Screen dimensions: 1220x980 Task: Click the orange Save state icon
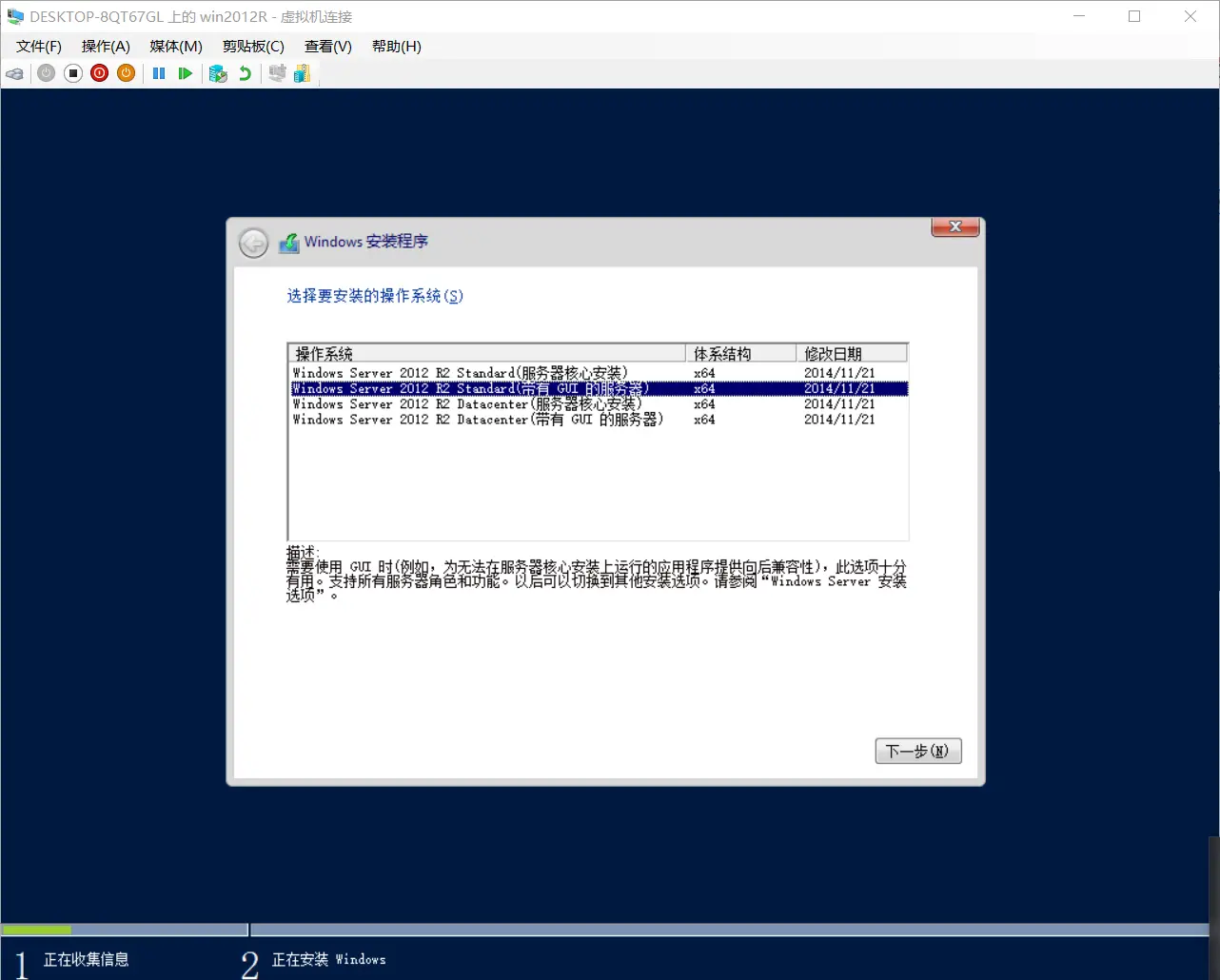coord(127,73)
